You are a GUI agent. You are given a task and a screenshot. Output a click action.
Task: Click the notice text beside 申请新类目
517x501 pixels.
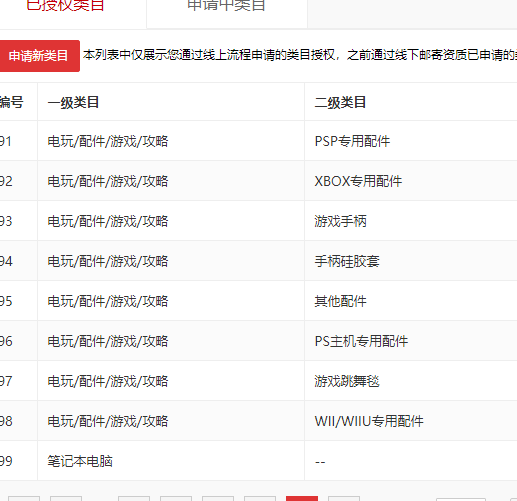[300, 55]
